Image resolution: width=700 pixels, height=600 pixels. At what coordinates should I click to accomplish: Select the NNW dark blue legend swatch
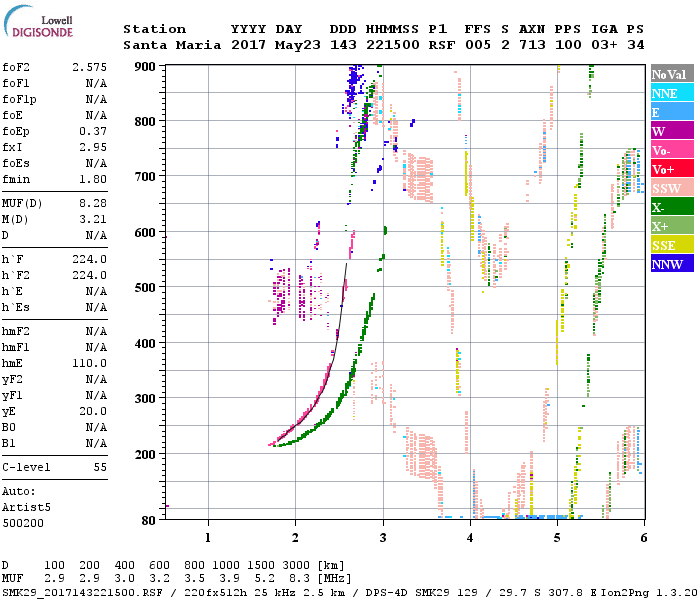[x=672, y=263]
